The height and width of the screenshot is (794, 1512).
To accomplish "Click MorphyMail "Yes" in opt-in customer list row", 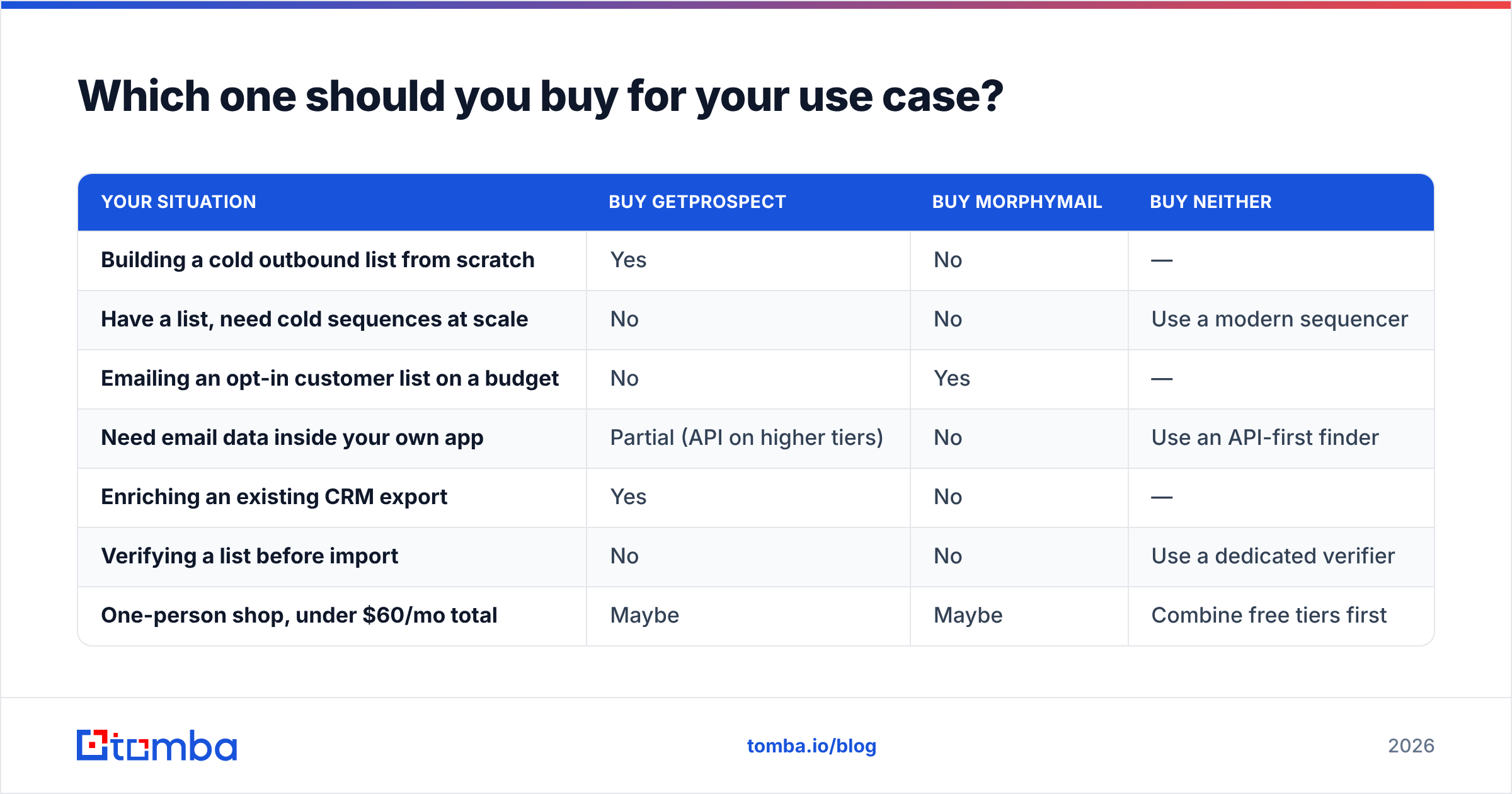I will click(x=952, y=378).
